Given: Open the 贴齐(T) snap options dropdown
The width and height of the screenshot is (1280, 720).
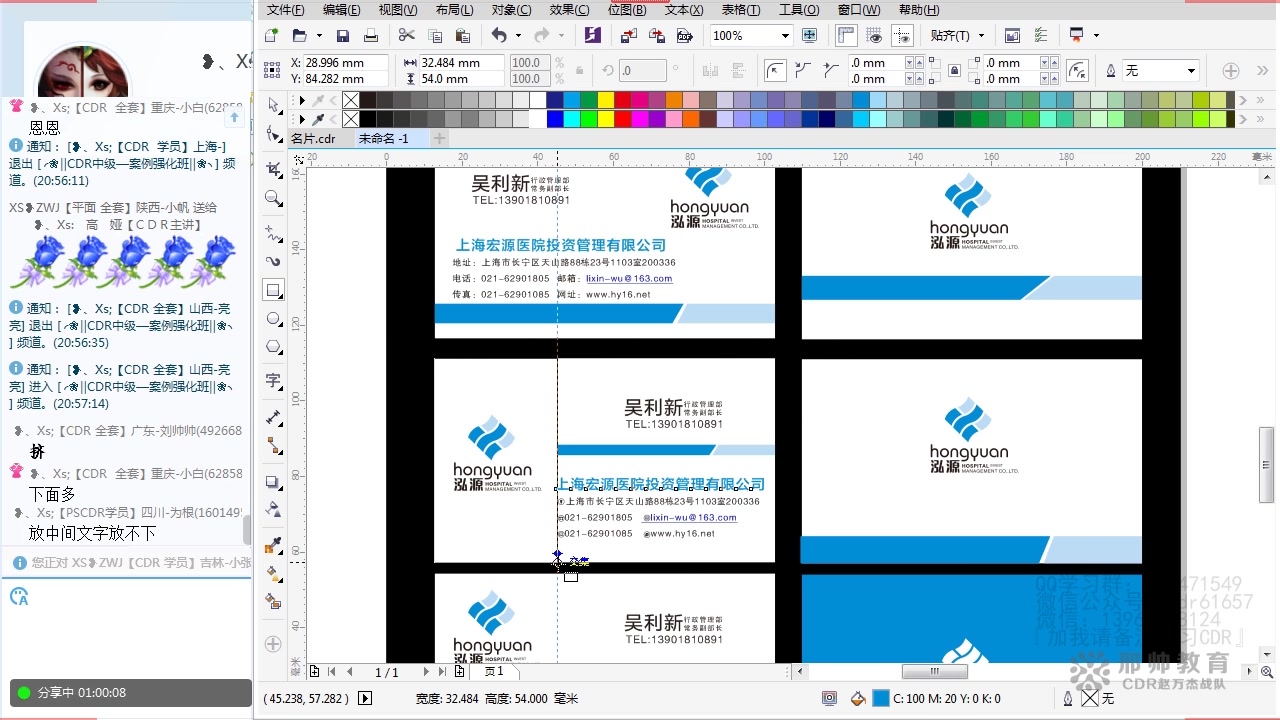Looking at the screenshot, I should tap(957, 35).
